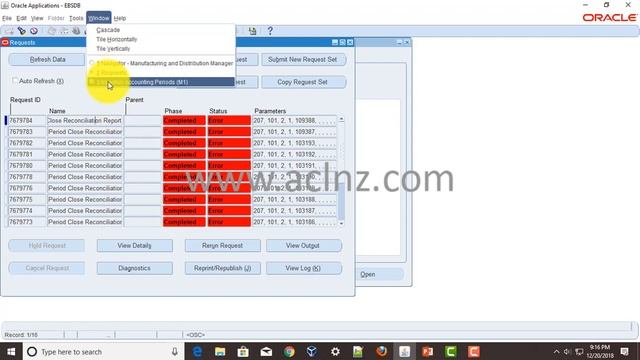Open VirtualBox from the taskbar
This screenshot has width=640, height=360.
(x=312, y=351)
